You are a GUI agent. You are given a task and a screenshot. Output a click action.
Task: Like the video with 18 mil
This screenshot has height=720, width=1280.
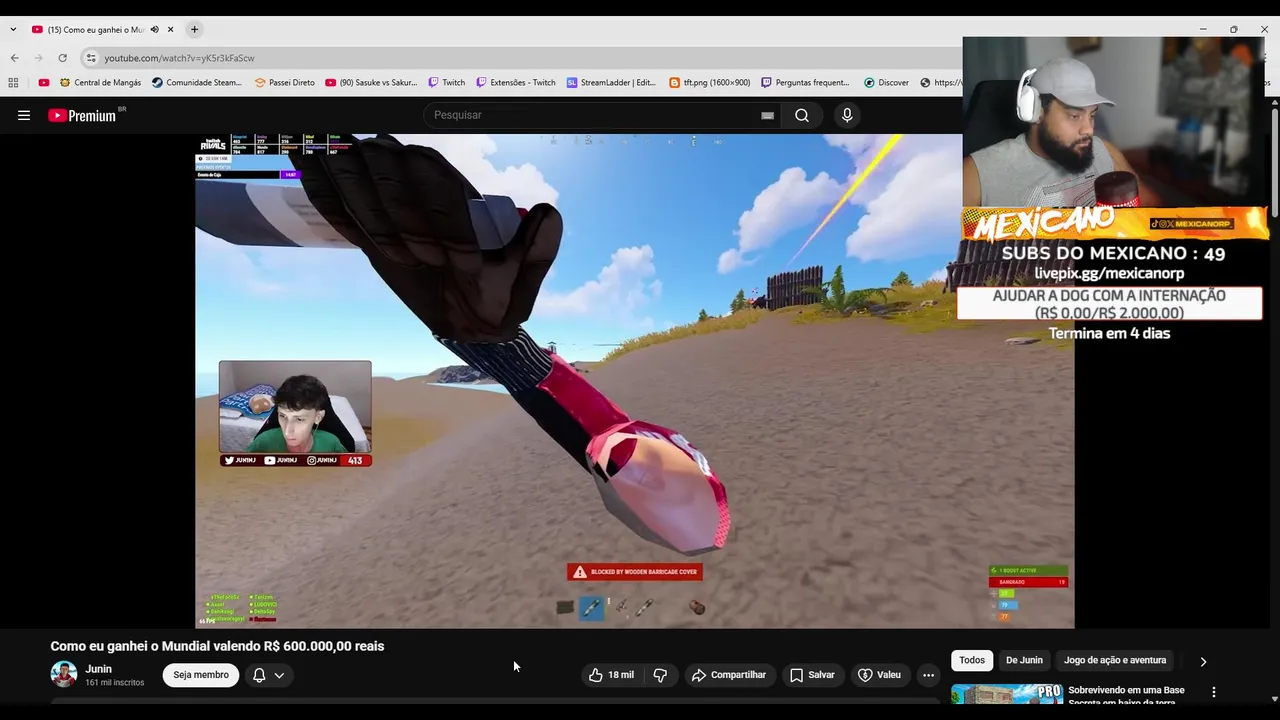611,675
